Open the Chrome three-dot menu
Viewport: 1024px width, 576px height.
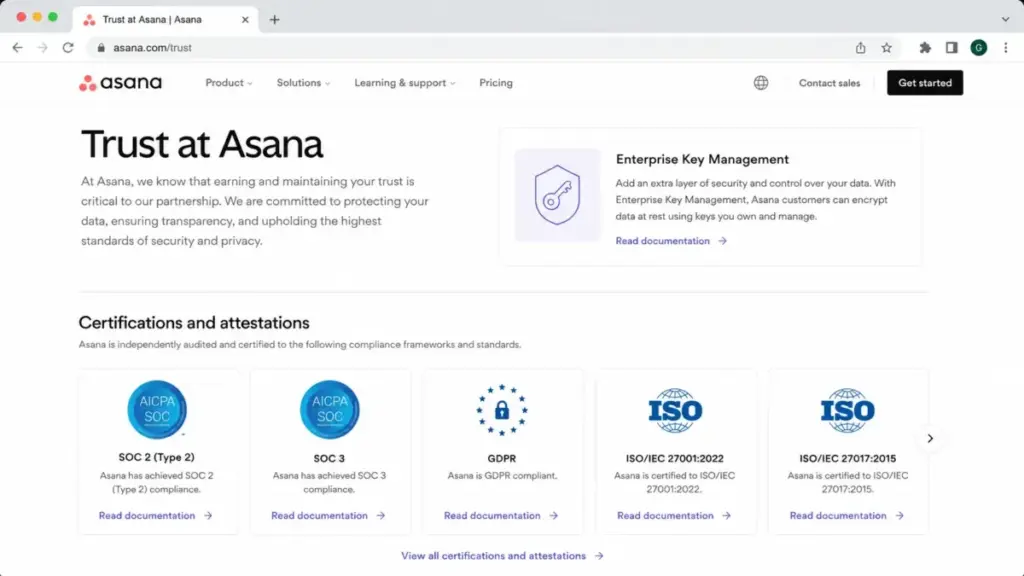[1006, 48]
